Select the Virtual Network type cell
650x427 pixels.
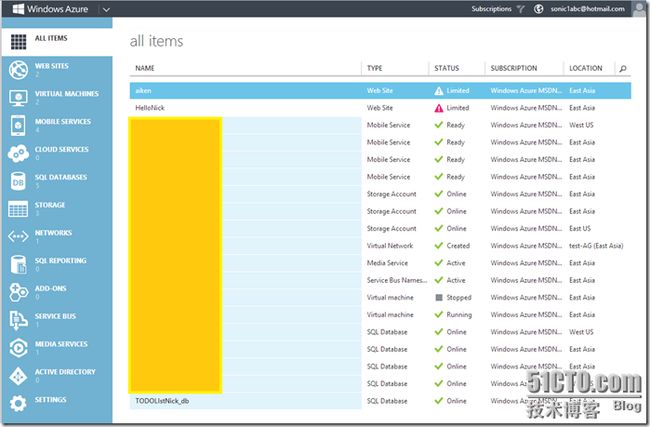[x=390, y=246]
